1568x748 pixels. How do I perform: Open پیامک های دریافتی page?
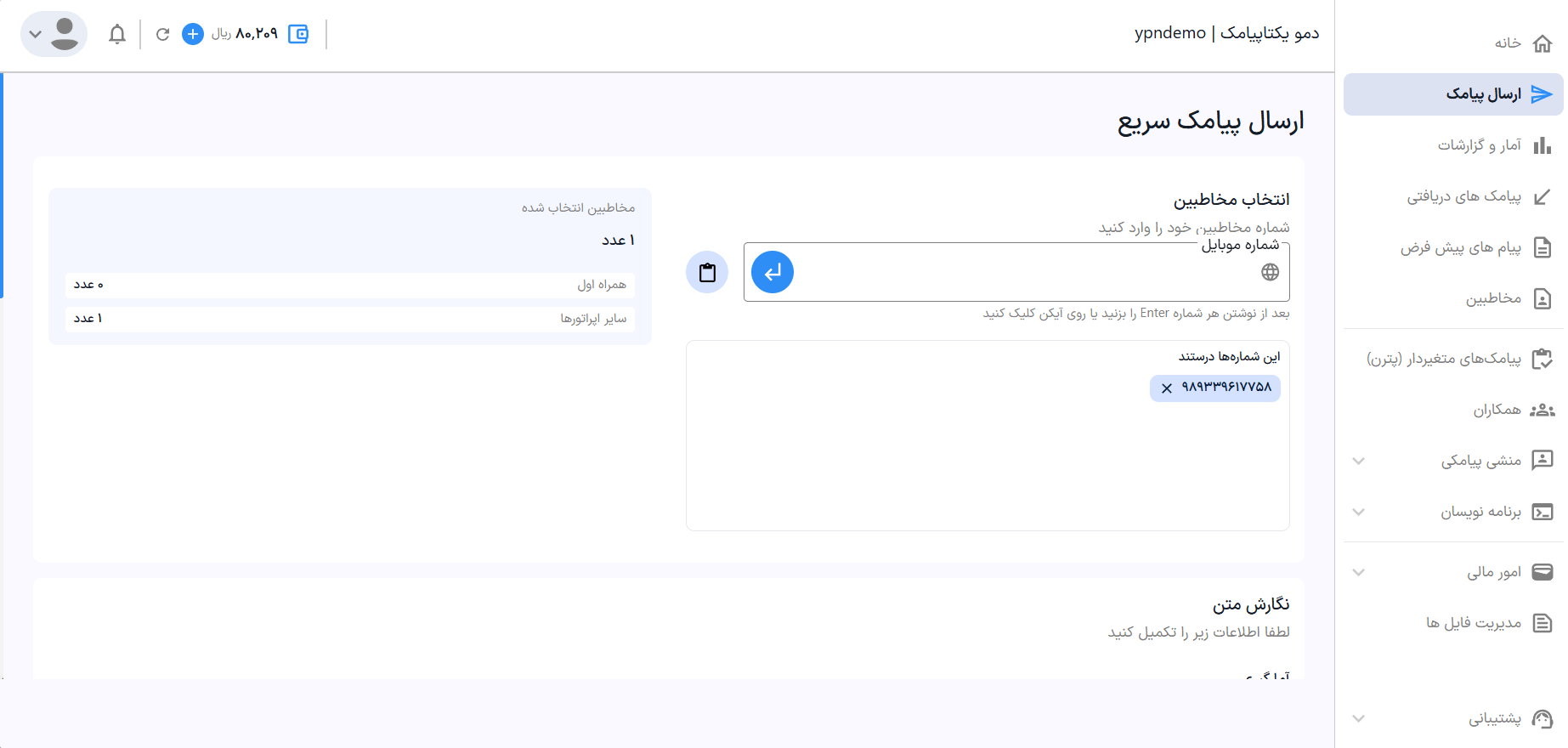[x=1479, y=196]
